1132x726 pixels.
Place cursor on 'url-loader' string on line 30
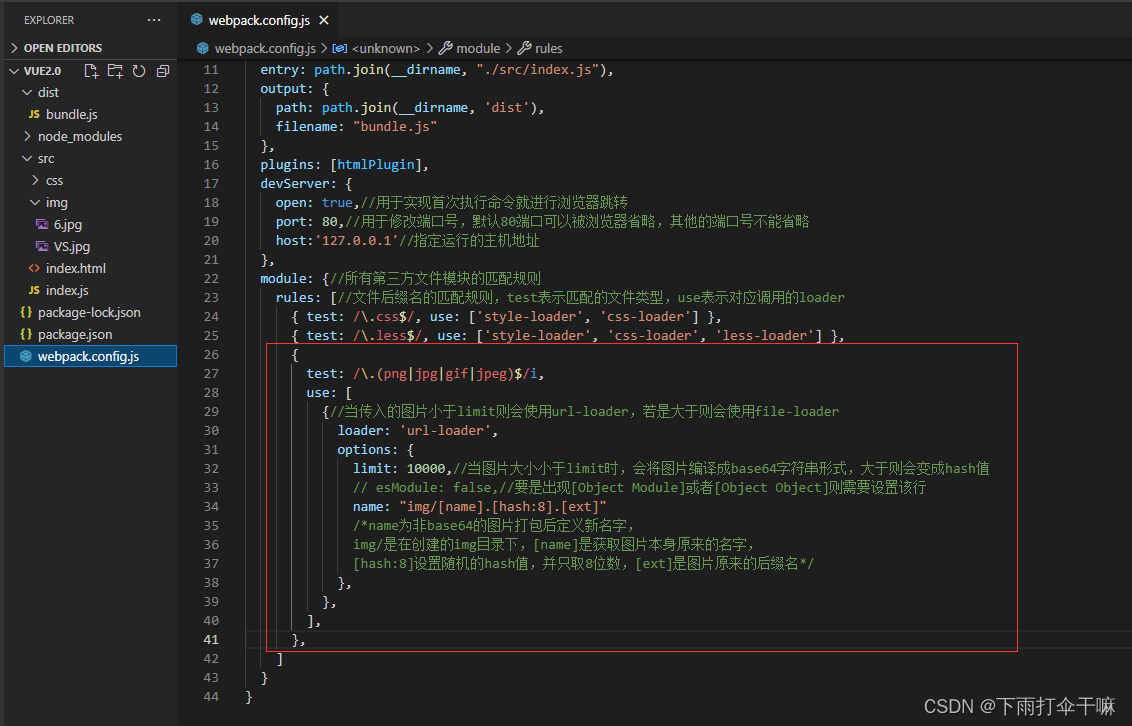[x=445, y=430]
